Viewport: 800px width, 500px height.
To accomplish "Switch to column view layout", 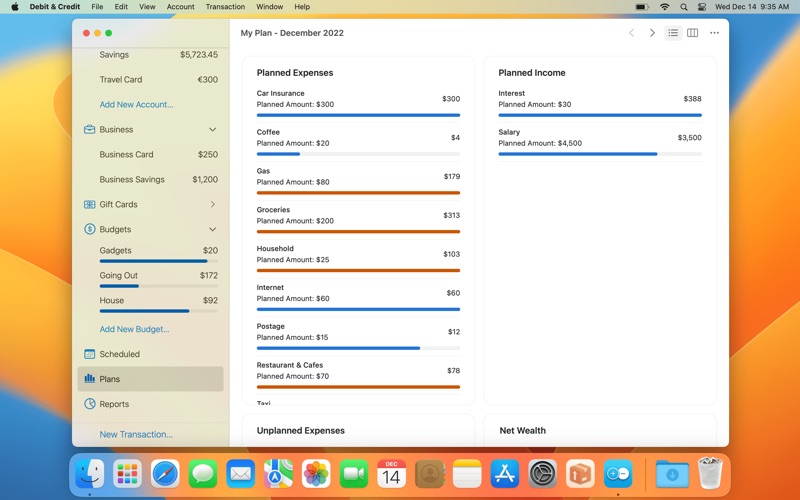I will pyautogui.click(x=692, y=33).
